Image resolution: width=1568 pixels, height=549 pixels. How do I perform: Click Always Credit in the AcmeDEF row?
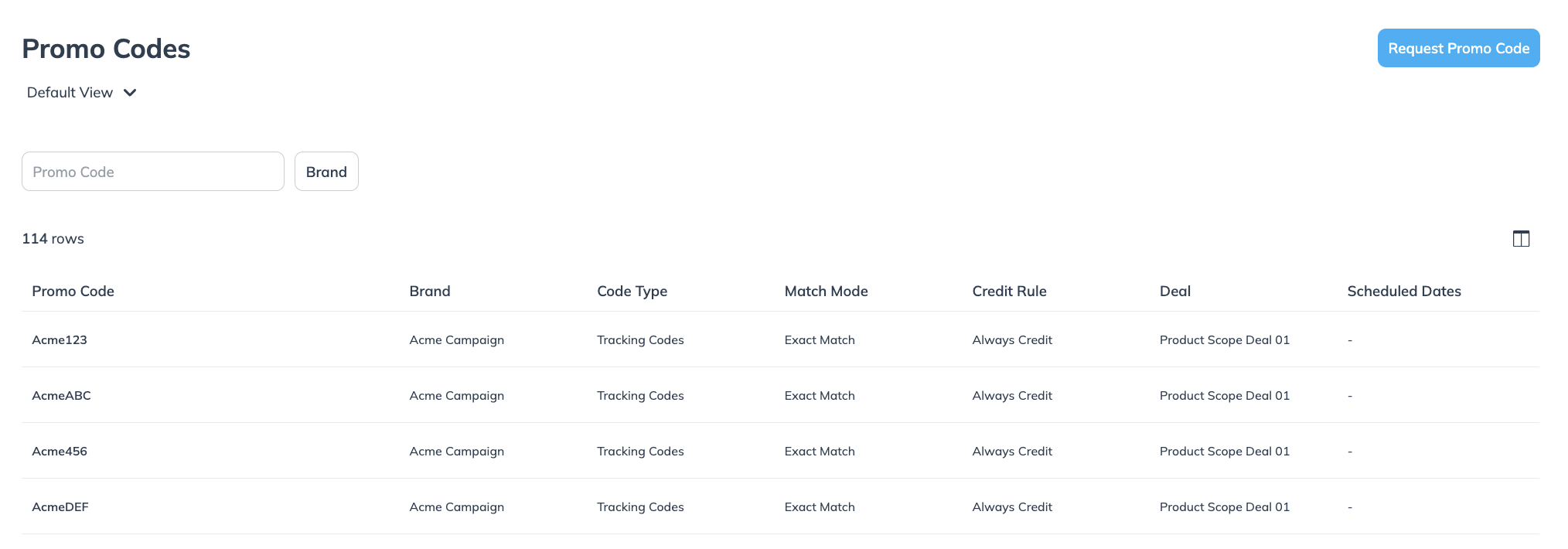[1012, 507]
